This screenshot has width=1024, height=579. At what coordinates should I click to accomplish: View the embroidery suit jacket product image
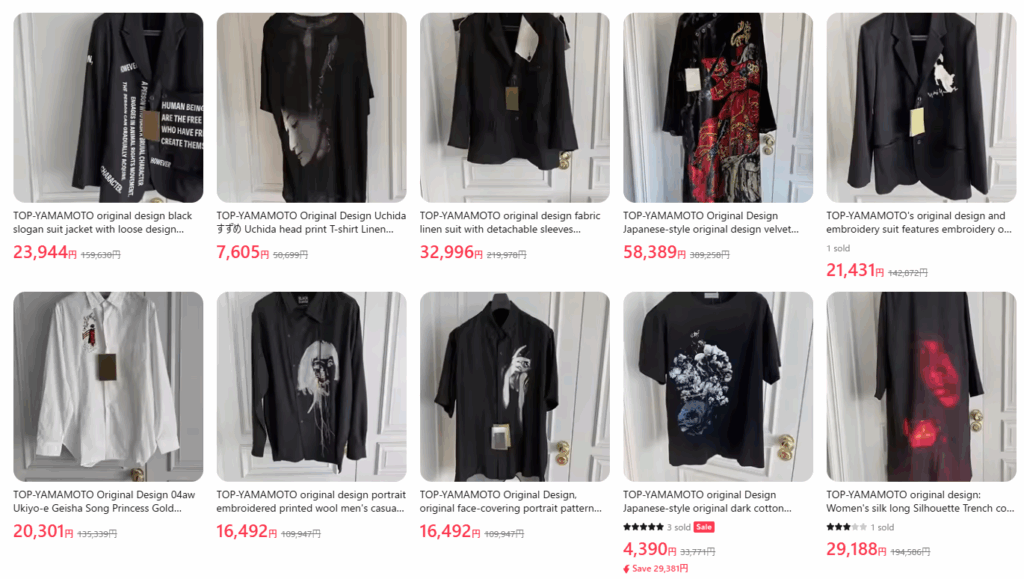[921, 108]
